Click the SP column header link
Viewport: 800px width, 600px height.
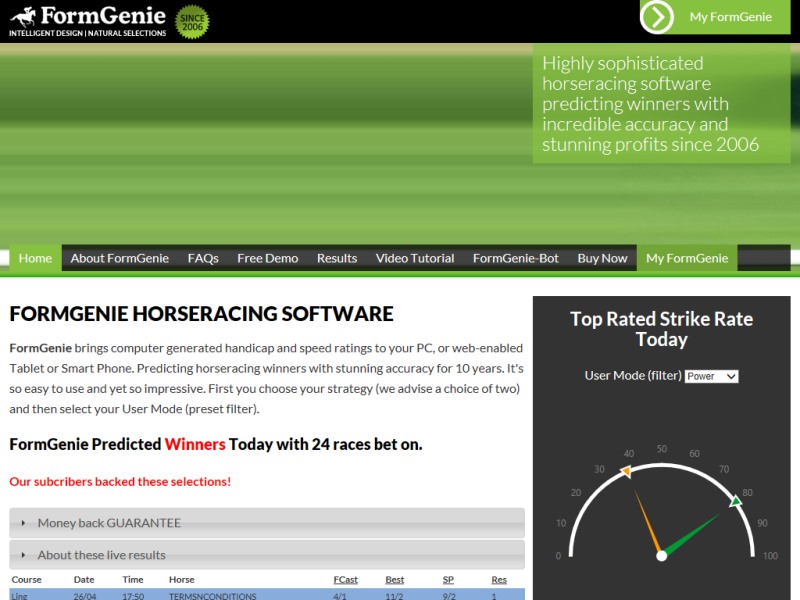pos(448,580)
